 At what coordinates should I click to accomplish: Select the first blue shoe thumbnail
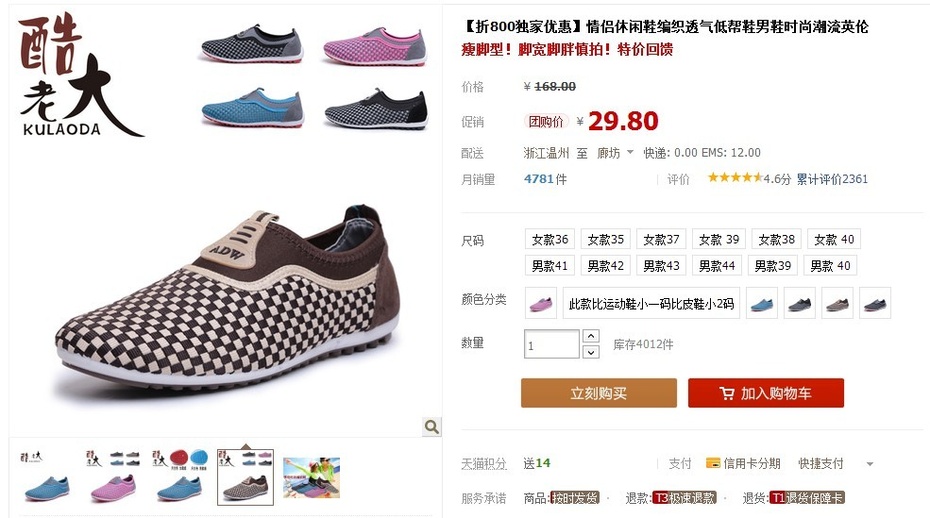[x=46, y=477]
